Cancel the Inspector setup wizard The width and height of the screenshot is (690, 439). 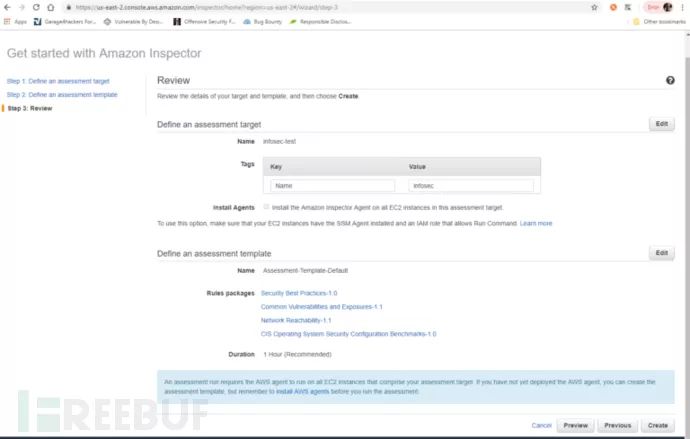[x=542, y=425]
